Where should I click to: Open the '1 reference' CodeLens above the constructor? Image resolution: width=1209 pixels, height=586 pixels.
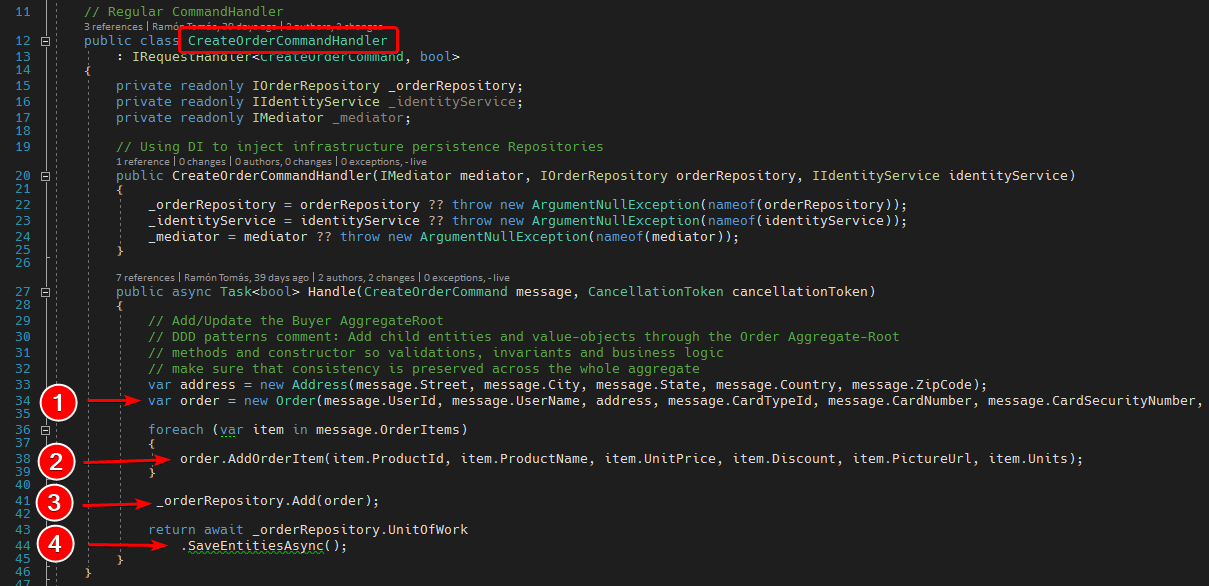(x=143, y=161)
